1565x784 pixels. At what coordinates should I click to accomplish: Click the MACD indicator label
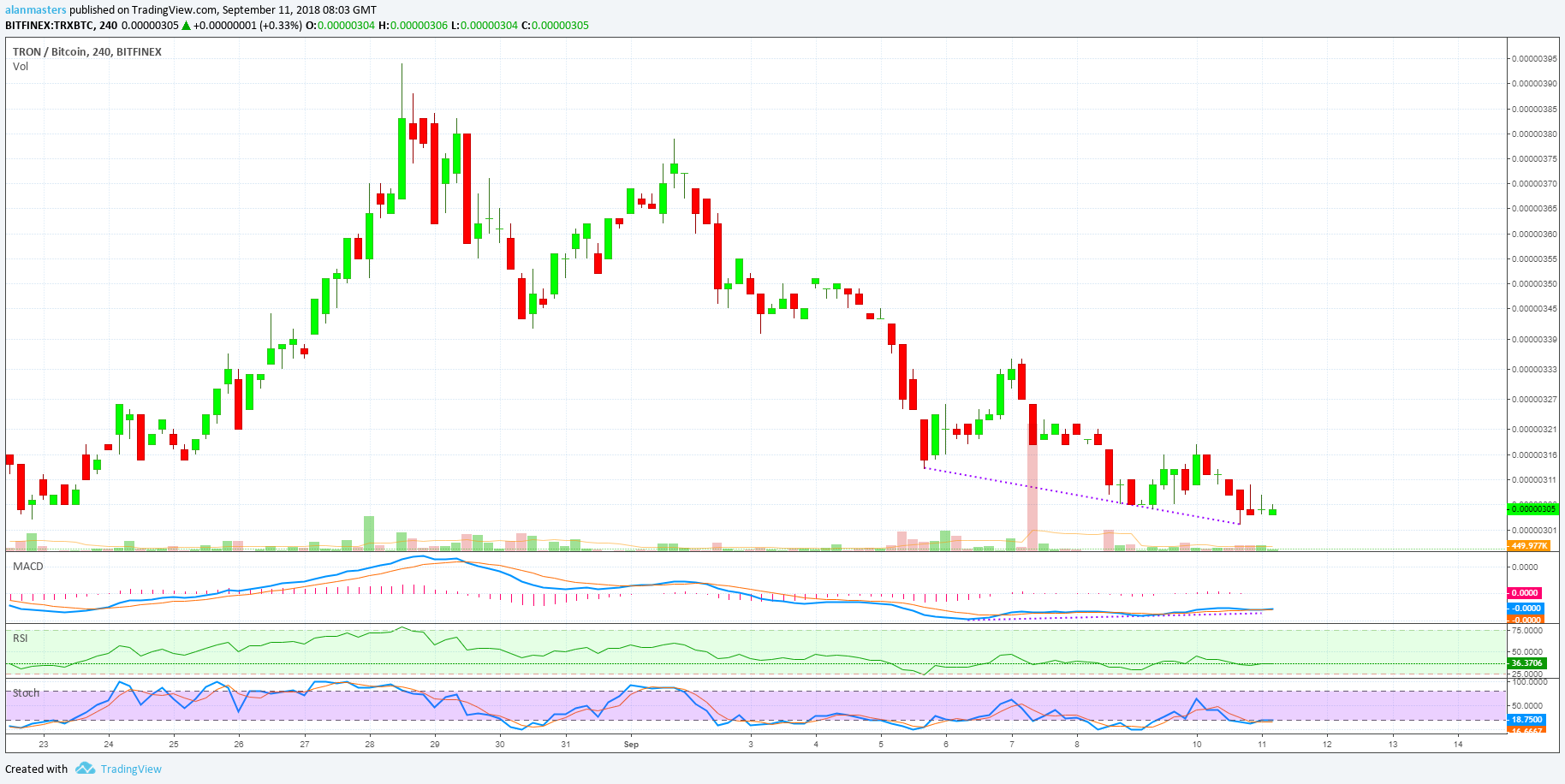(x=28, y=567)
